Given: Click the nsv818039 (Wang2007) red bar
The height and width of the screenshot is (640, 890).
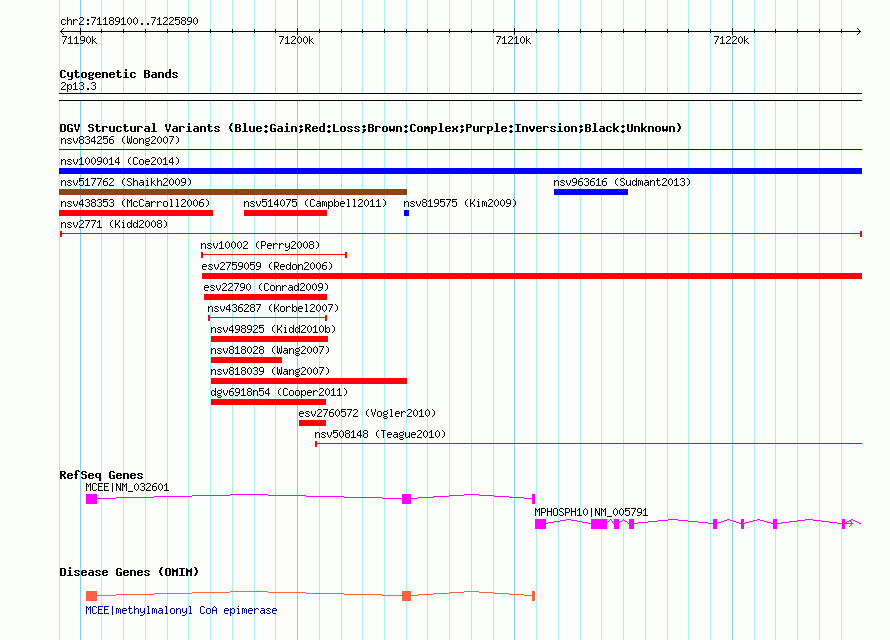Looking at the screenshot, I should 309,381.
